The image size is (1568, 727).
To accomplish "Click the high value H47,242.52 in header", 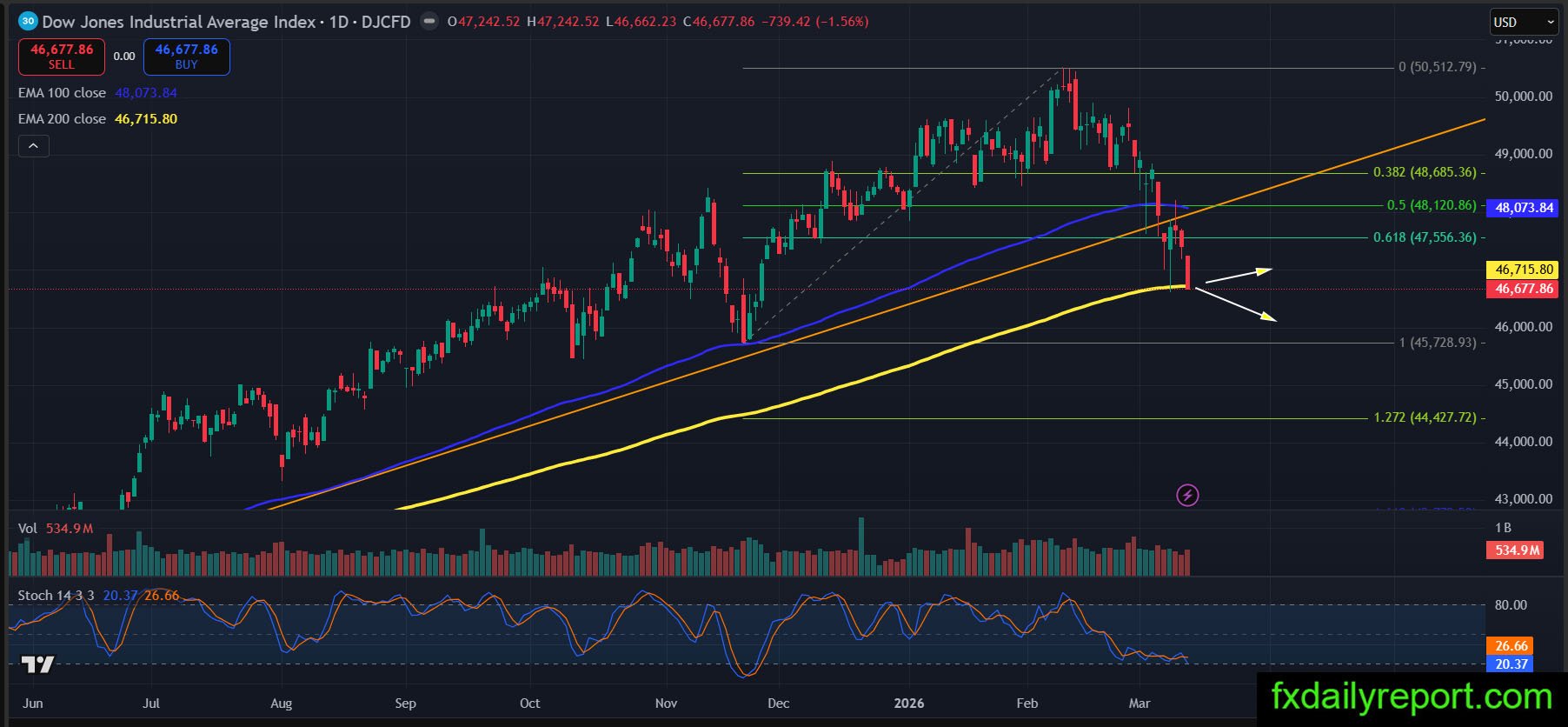I will click(563, 22).
